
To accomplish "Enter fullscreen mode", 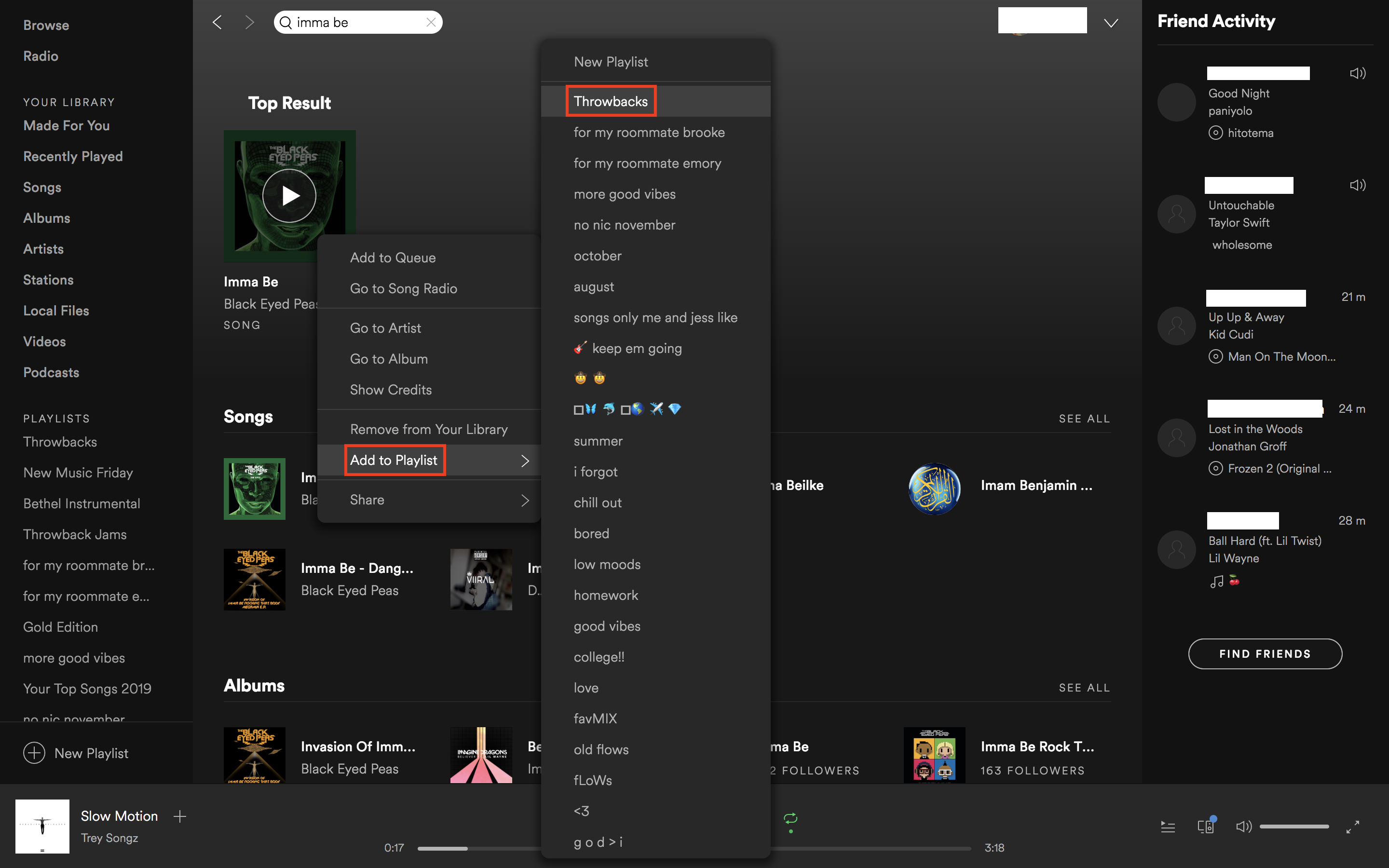I will [1353, 827].
